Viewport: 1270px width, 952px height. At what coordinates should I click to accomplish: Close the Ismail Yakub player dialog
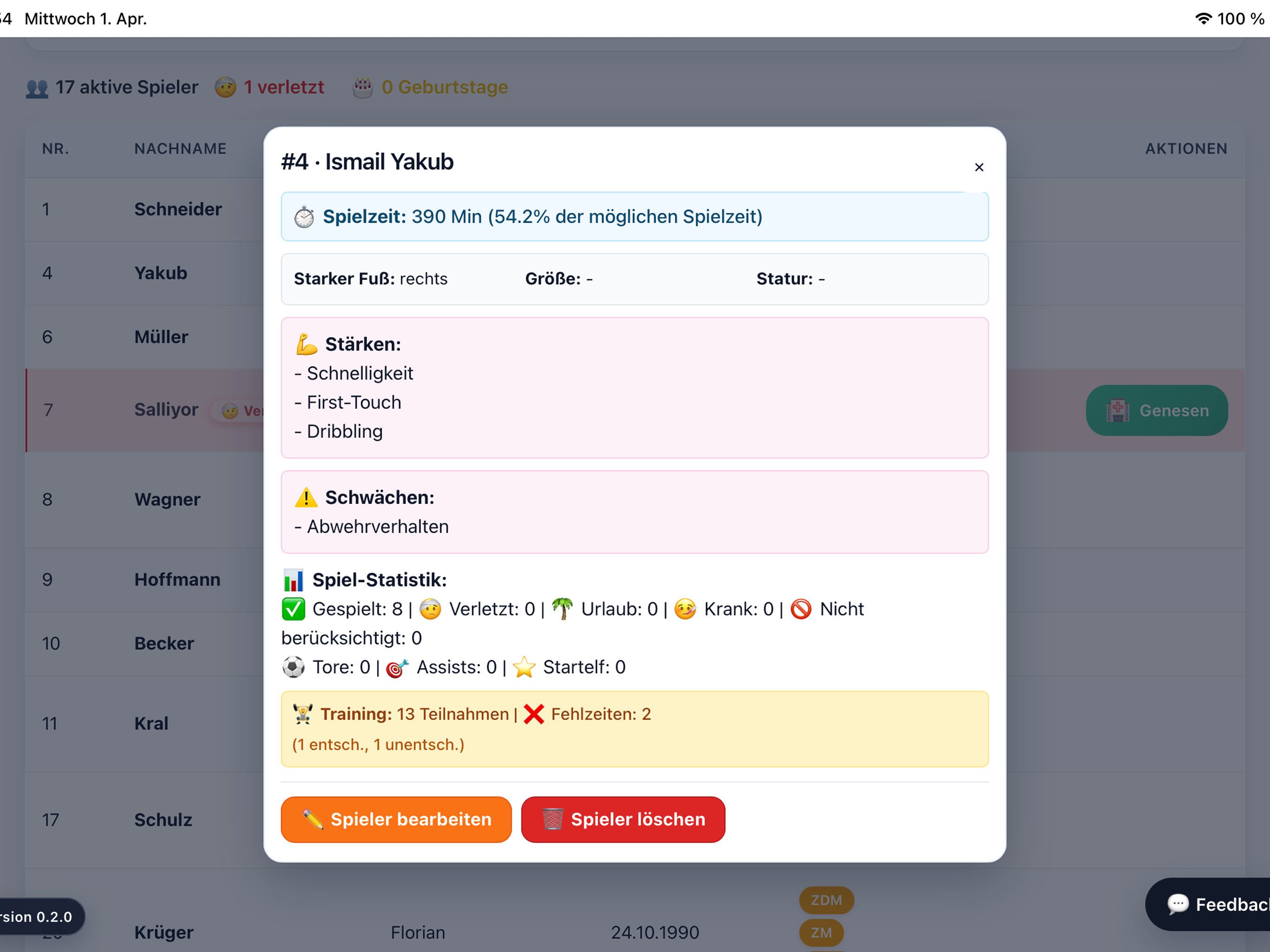[979, 167]
